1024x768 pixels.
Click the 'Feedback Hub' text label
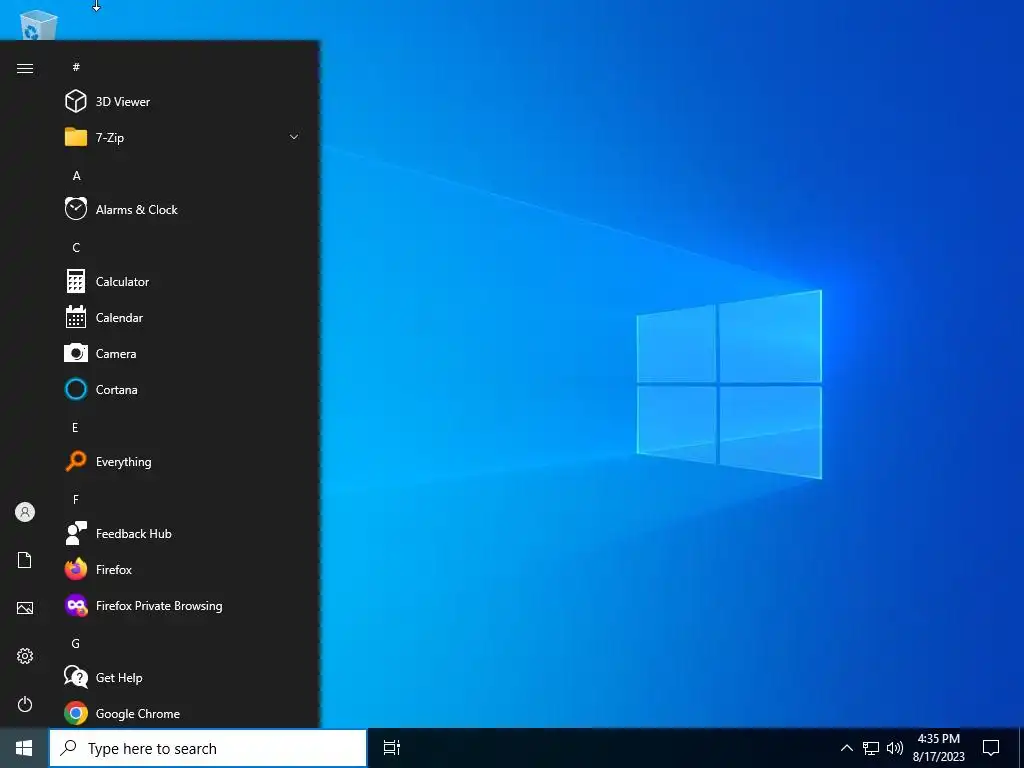pyautogui.click(x=133, y=534)
